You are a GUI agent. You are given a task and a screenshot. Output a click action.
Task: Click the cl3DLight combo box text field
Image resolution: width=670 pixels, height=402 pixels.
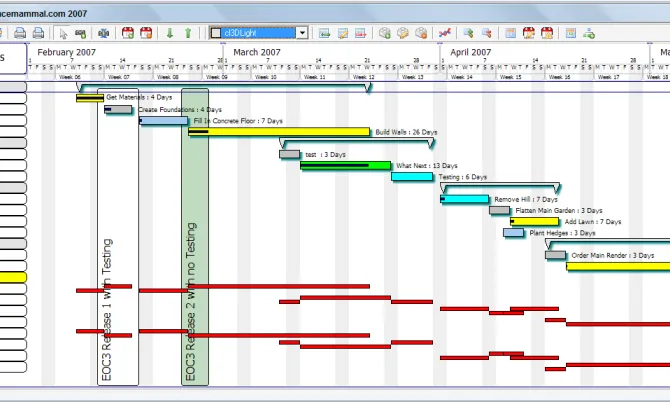[x=259, y=33]
